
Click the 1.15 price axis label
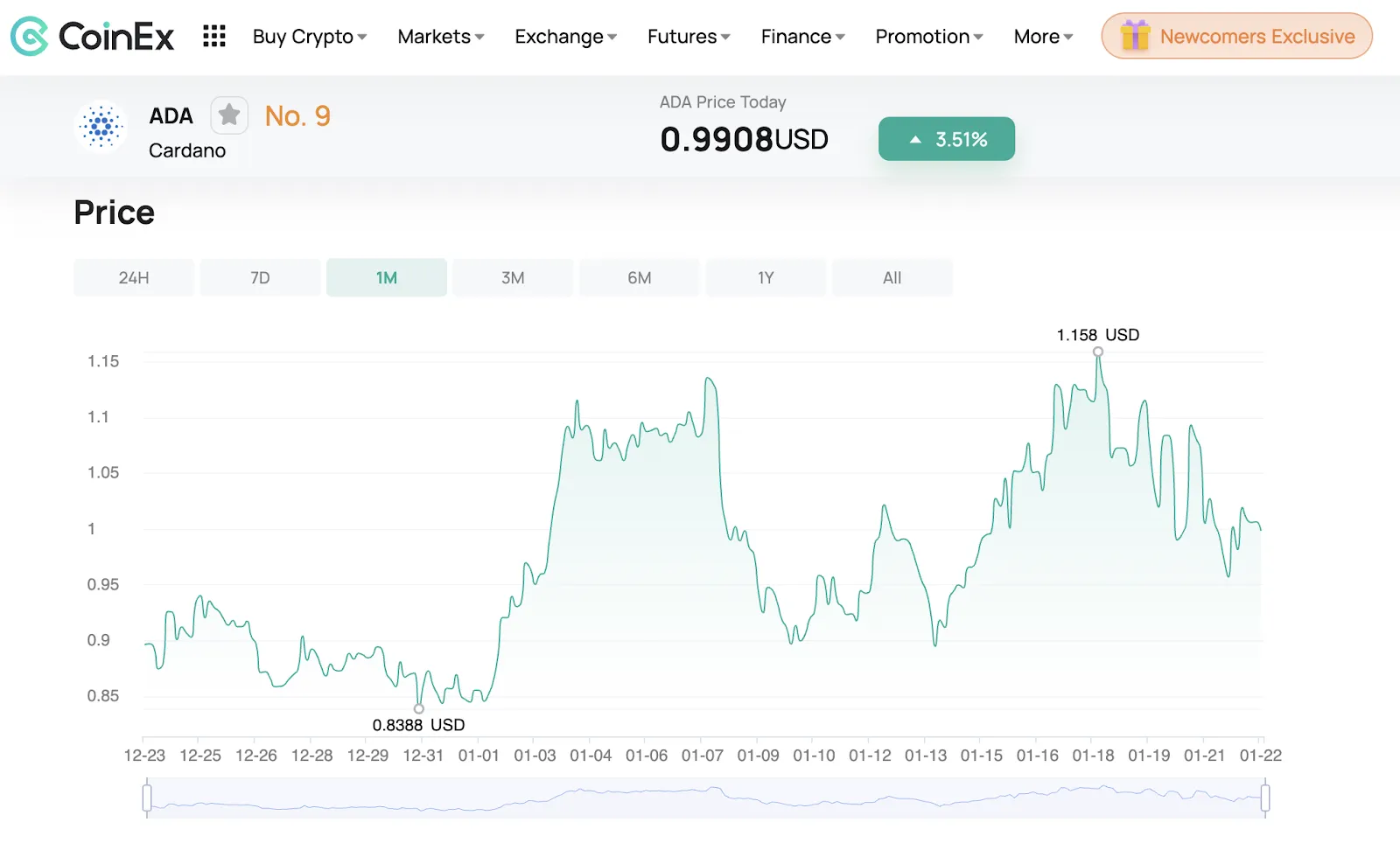click(x=103, y=361)
